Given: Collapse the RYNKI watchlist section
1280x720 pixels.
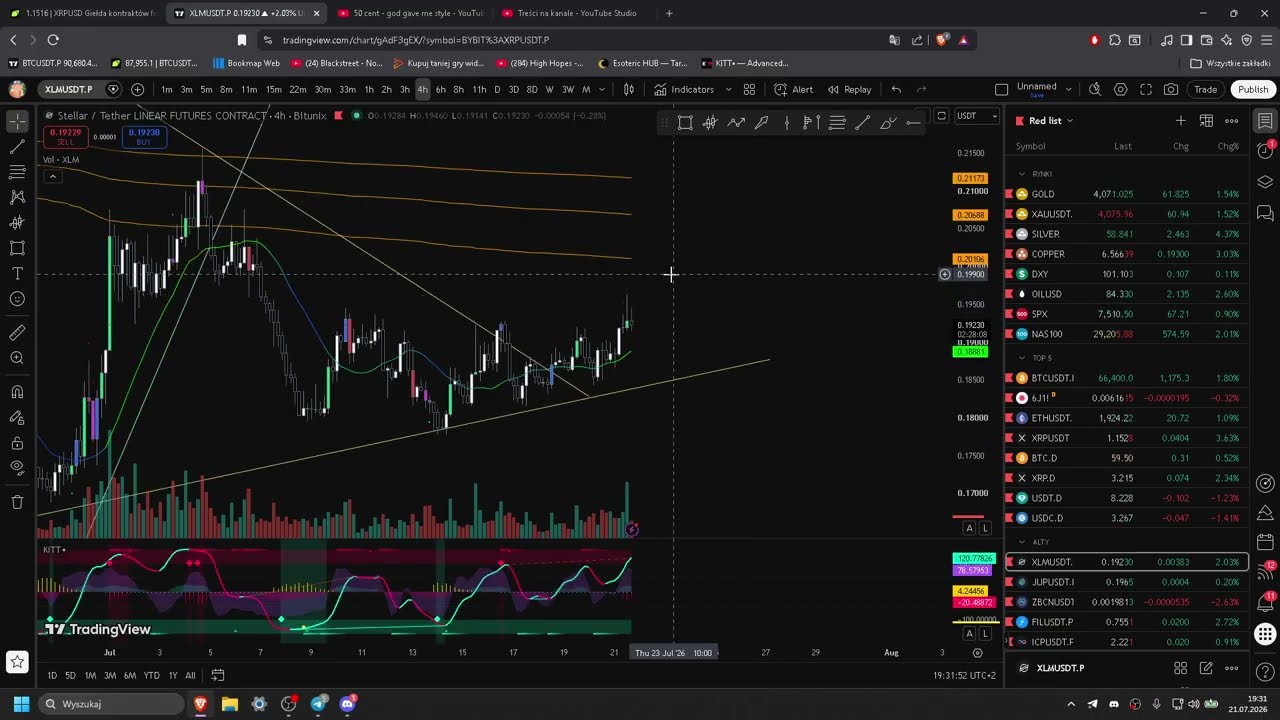Looking at the screenshot, I should 1021,174.
